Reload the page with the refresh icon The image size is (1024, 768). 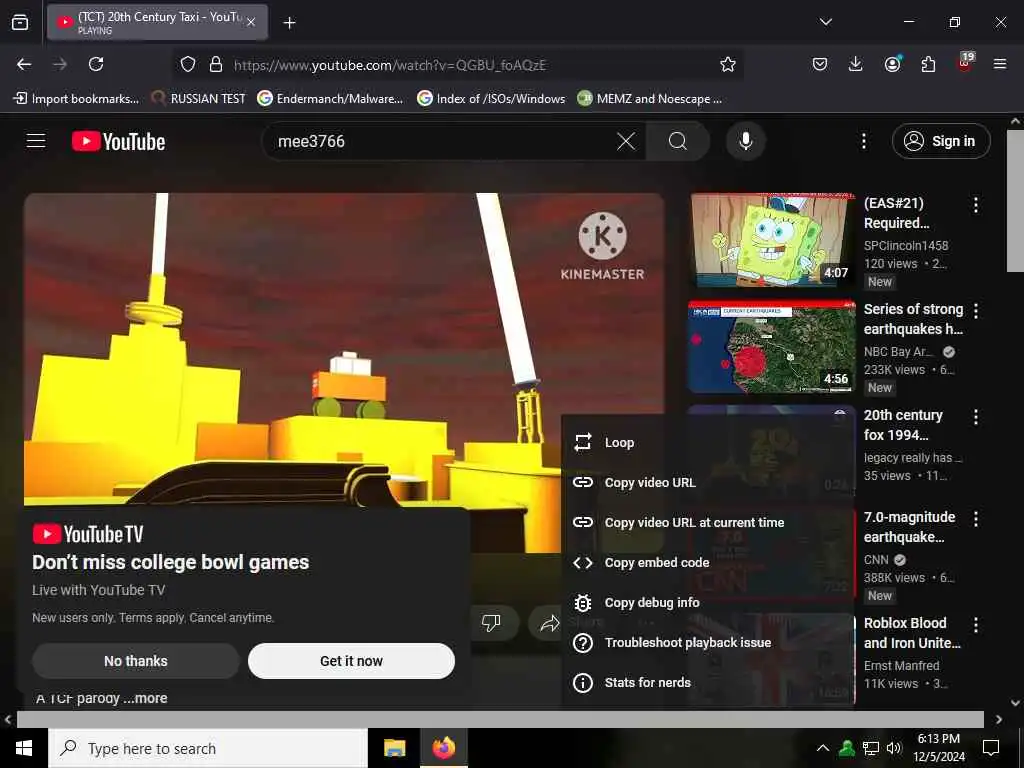pyautogui.click(x=96, y=64)
